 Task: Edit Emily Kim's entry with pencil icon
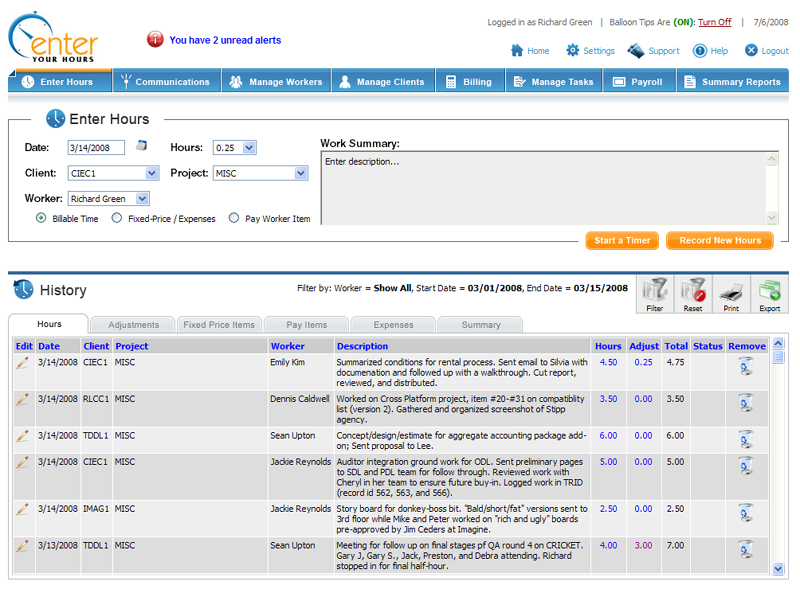coord(23,363)
